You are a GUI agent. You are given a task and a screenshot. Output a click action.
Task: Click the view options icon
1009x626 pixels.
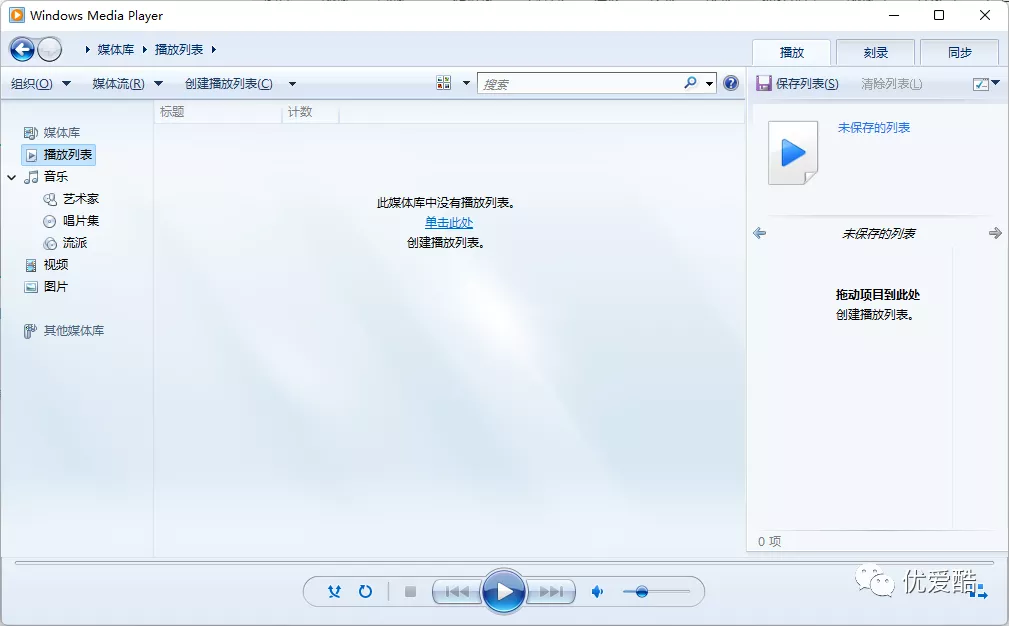click(443, 83)
